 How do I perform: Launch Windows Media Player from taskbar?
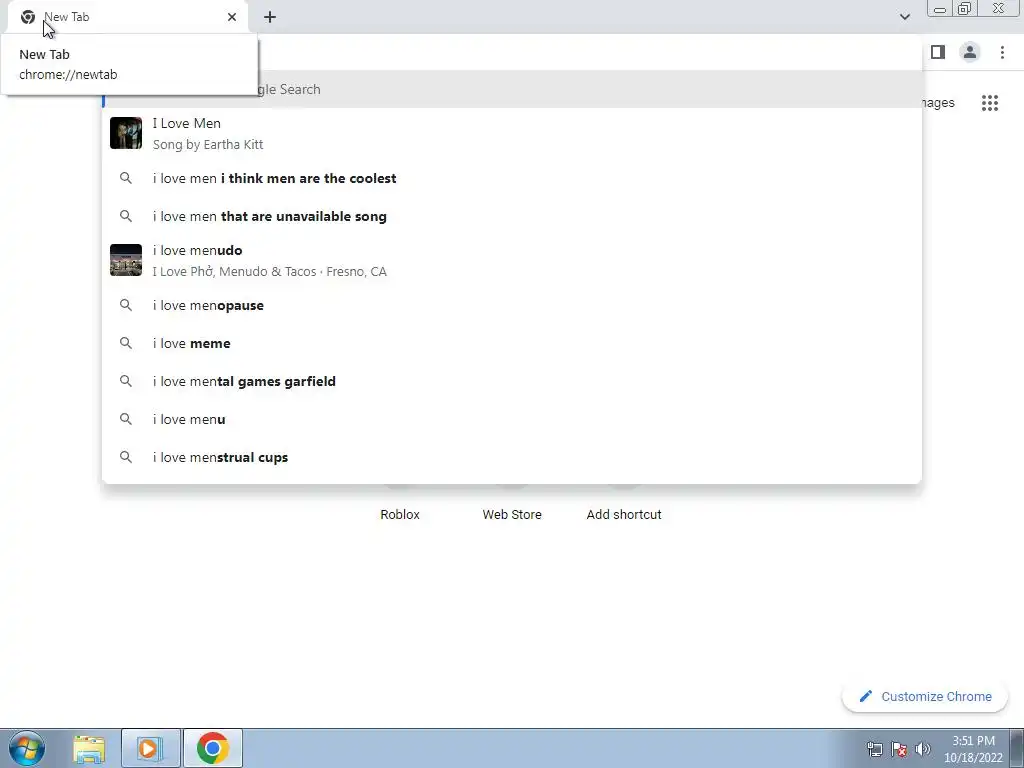click(x=150, y=748)
